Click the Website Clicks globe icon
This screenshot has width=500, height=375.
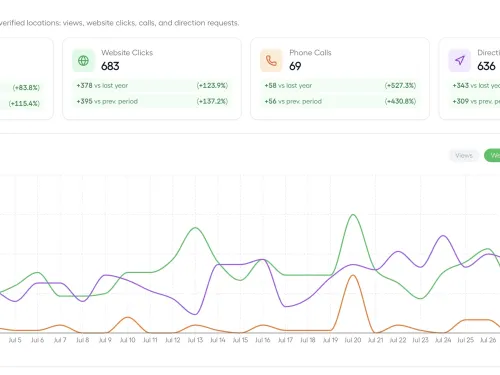(83, 61)
